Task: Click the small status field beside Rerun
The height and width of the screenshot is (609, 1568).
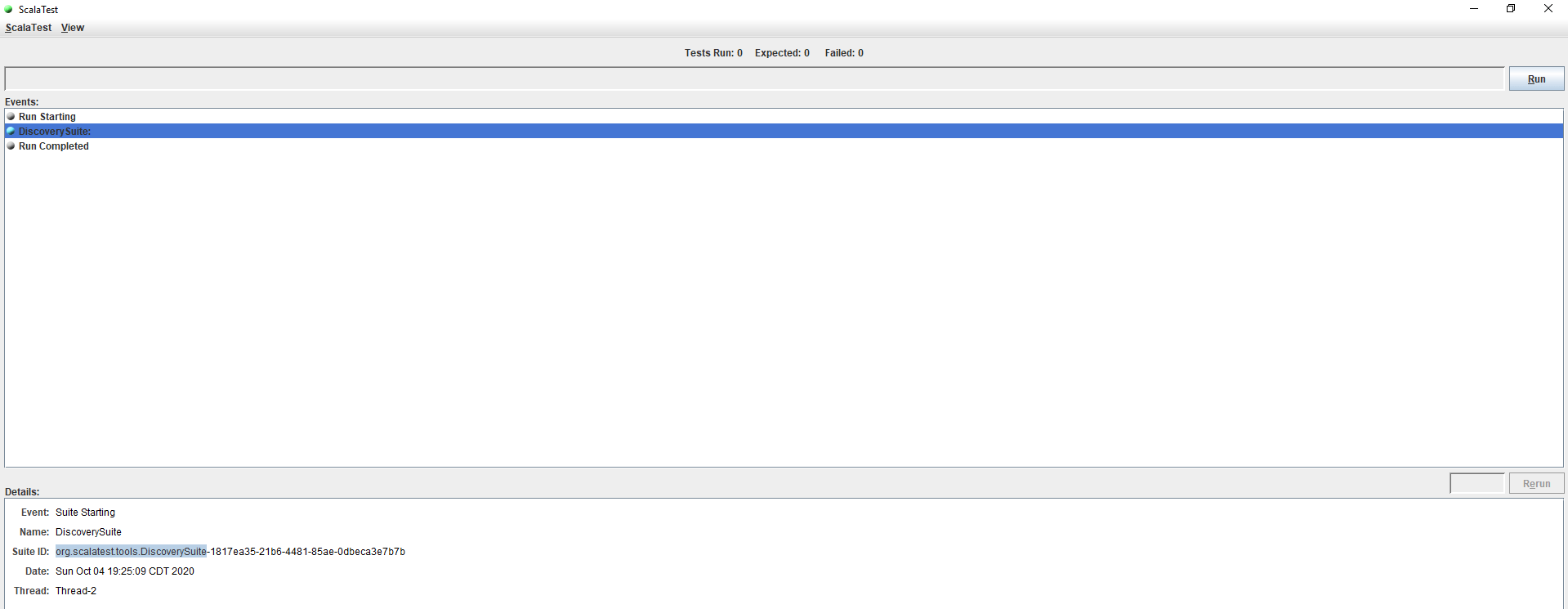Action: 1476,484
